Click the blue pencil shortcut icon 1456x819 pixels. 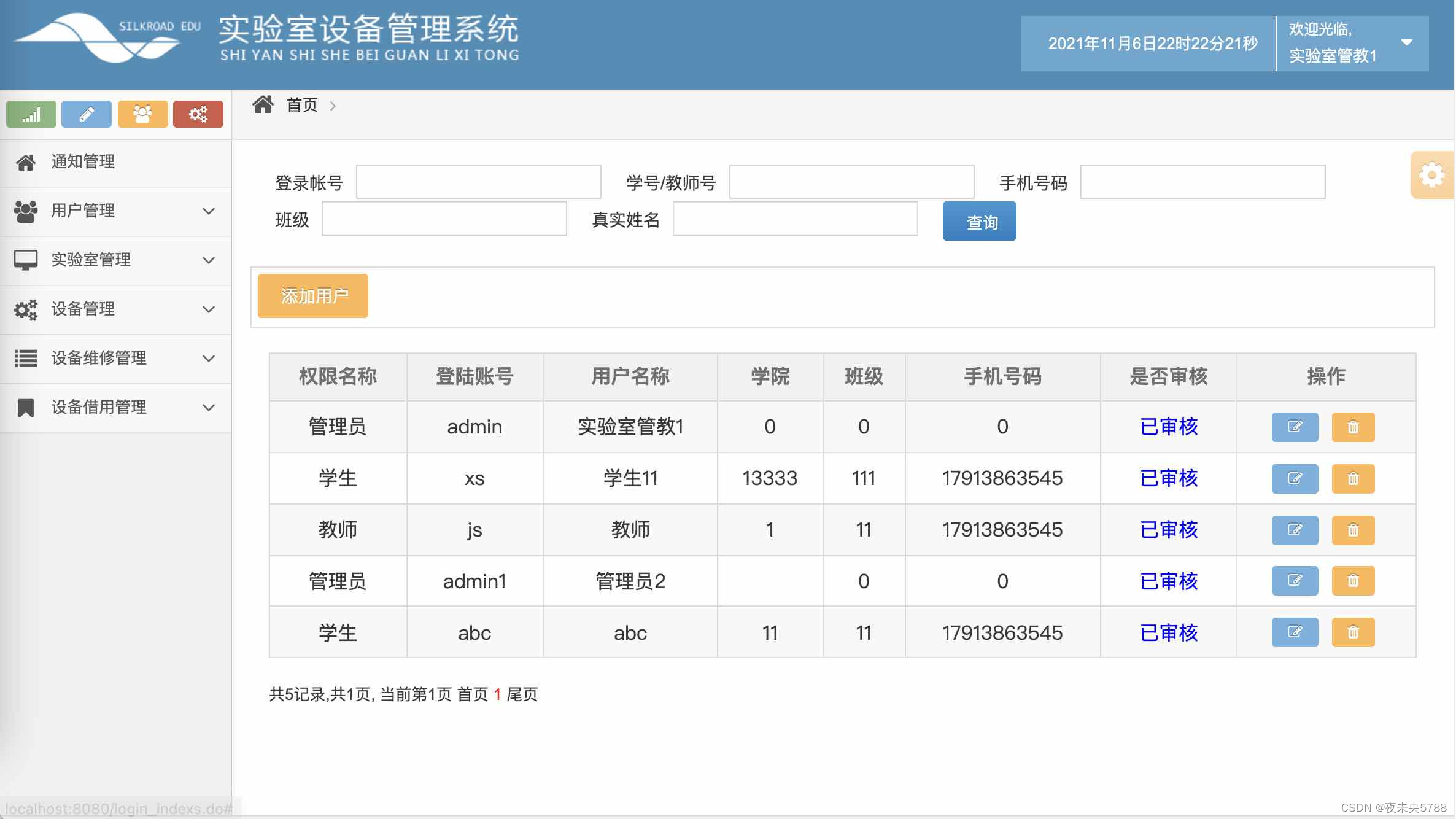click(x=87, y=114)
